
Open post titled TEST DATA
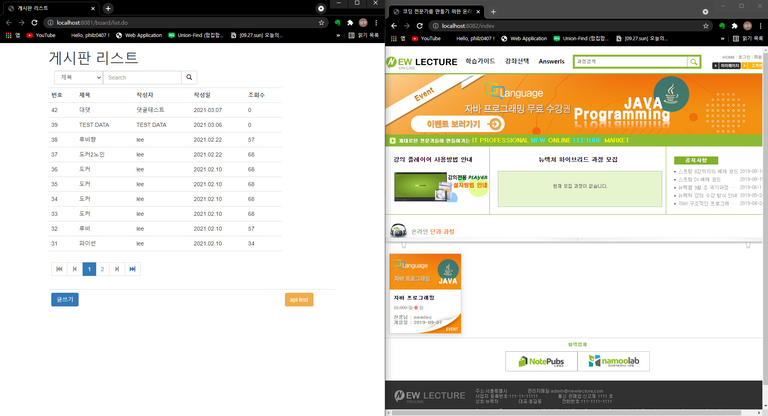point(94,125)
